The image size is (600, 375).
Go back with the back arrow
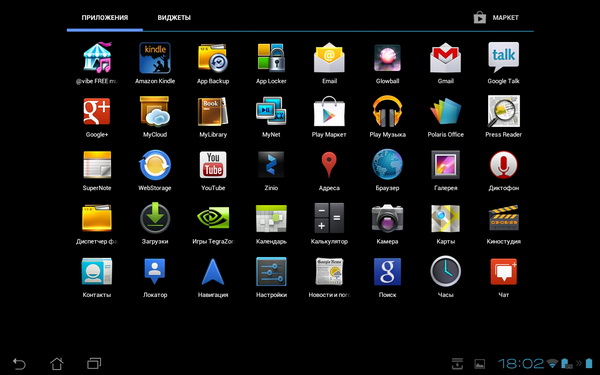click(19, 364)
